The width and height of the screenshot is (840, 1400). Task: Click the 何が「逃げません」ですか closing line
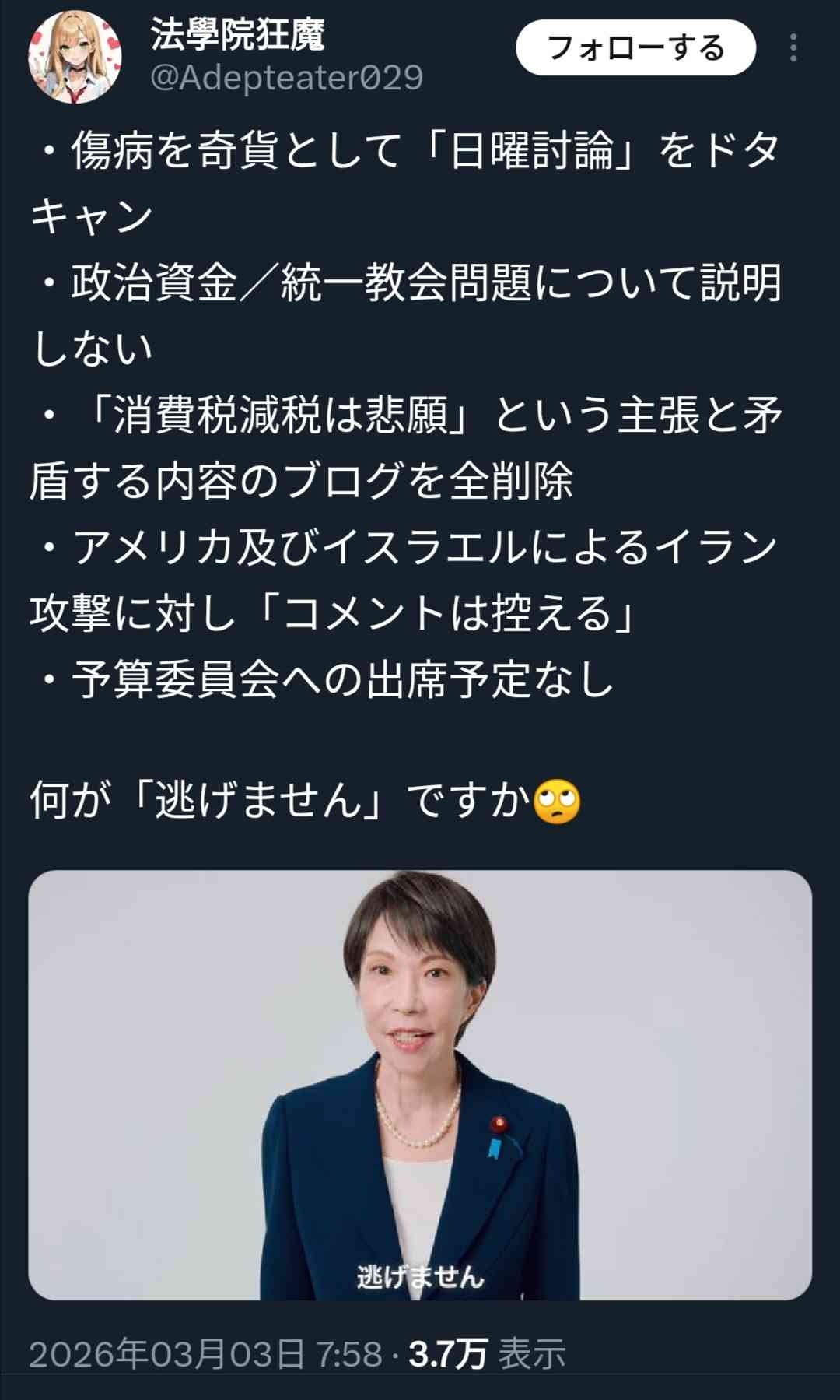[306, 801]
